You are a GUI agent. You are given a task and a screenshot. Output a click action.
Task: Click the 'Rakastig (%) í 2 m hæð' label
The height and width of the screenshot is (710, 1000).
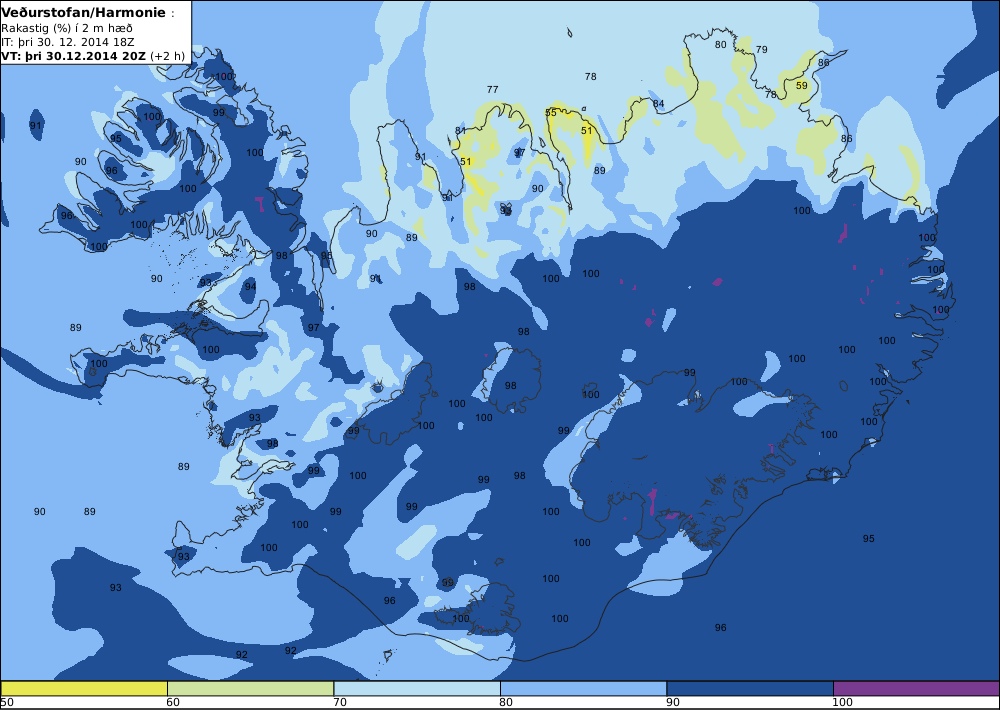pos(67,28)
